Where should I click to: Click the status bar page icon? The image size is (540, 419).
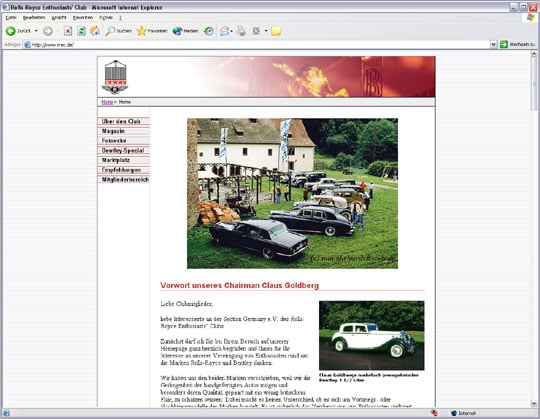[6, 413]
